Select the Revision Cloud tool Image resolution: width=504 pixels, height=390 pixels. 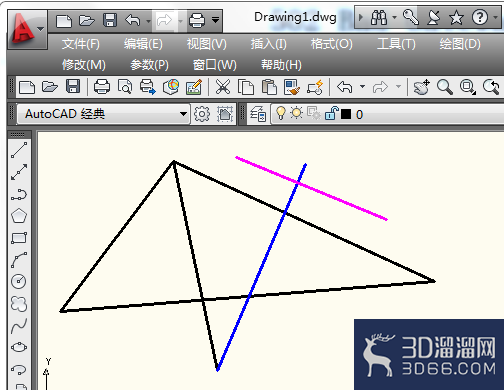[x=19, y=304]
